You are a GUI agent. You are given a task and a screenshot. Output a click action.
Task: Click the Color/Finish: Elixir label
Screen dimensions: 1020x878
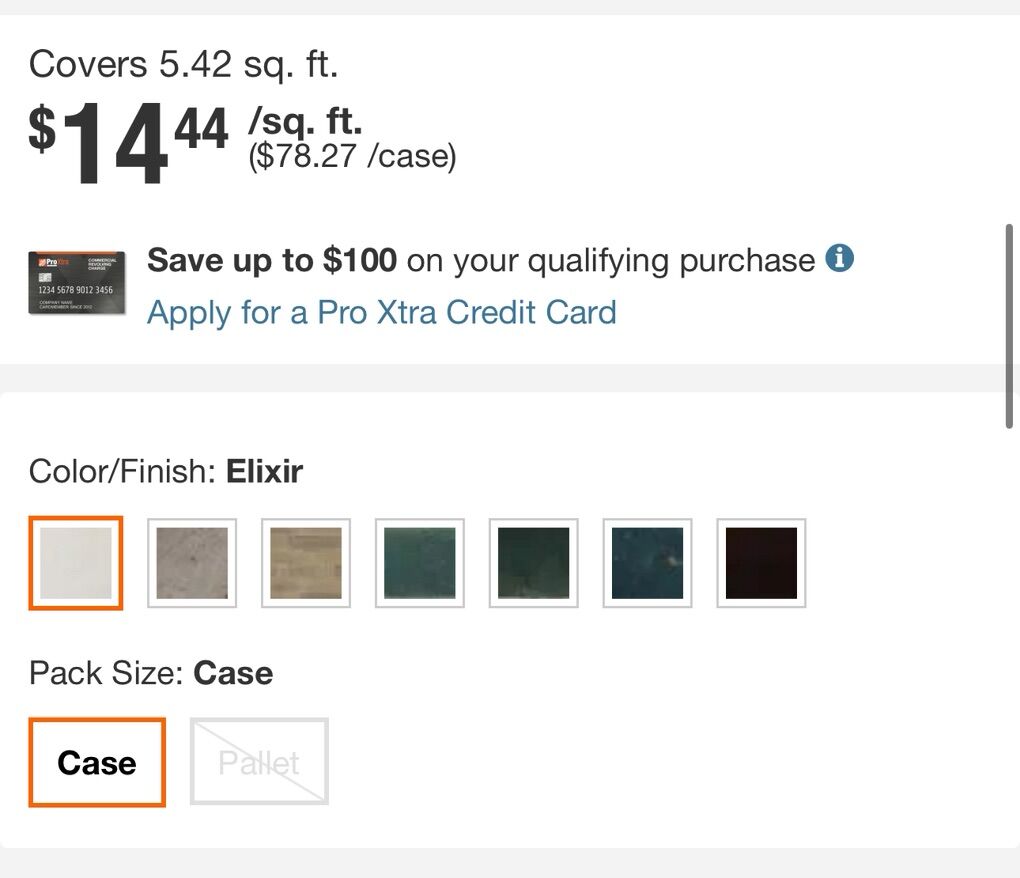coord(166,471)
